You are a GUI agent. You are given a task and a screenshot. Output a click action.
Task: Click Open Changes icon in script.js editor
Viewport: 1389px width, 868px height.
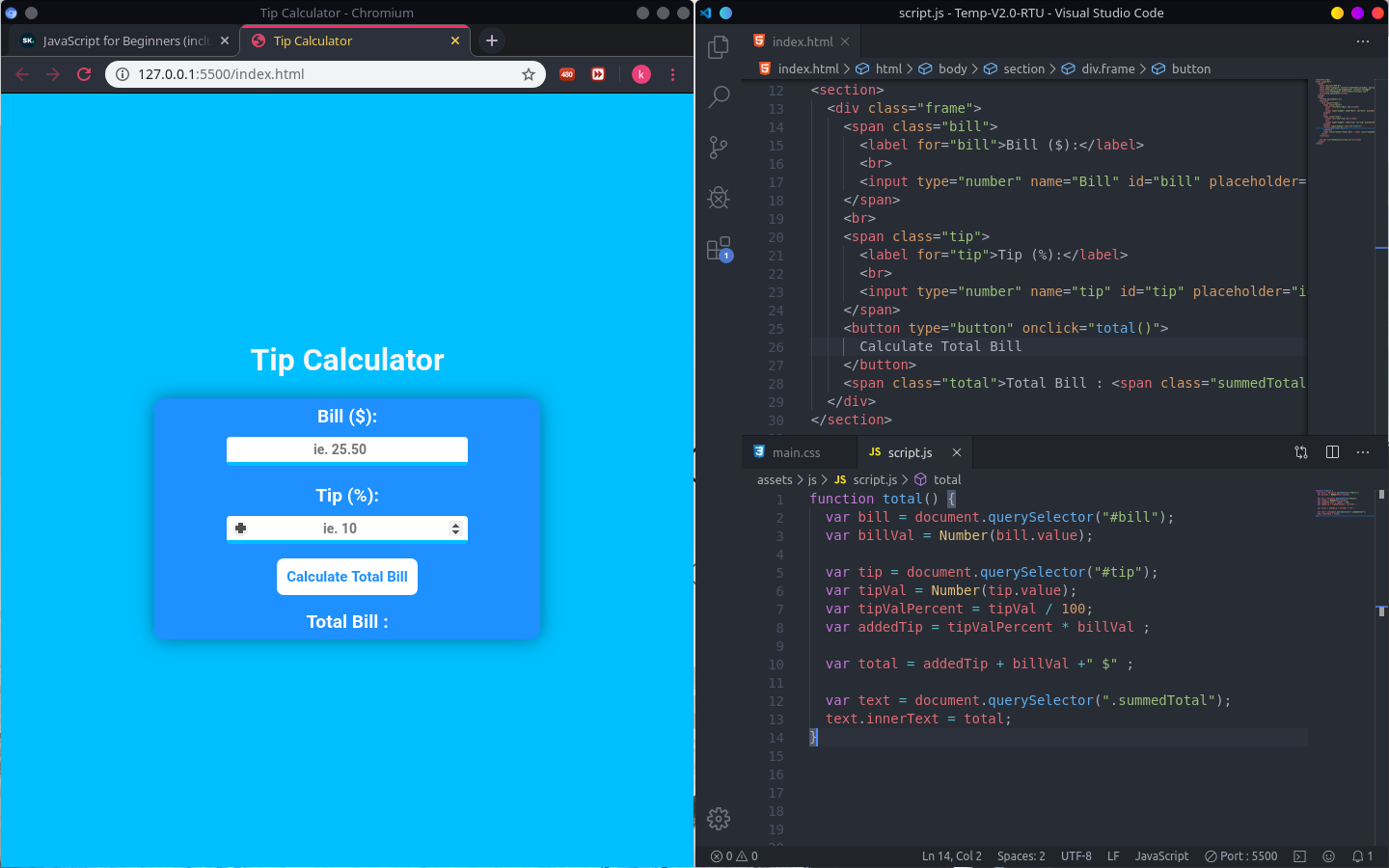pos(1301,452)
